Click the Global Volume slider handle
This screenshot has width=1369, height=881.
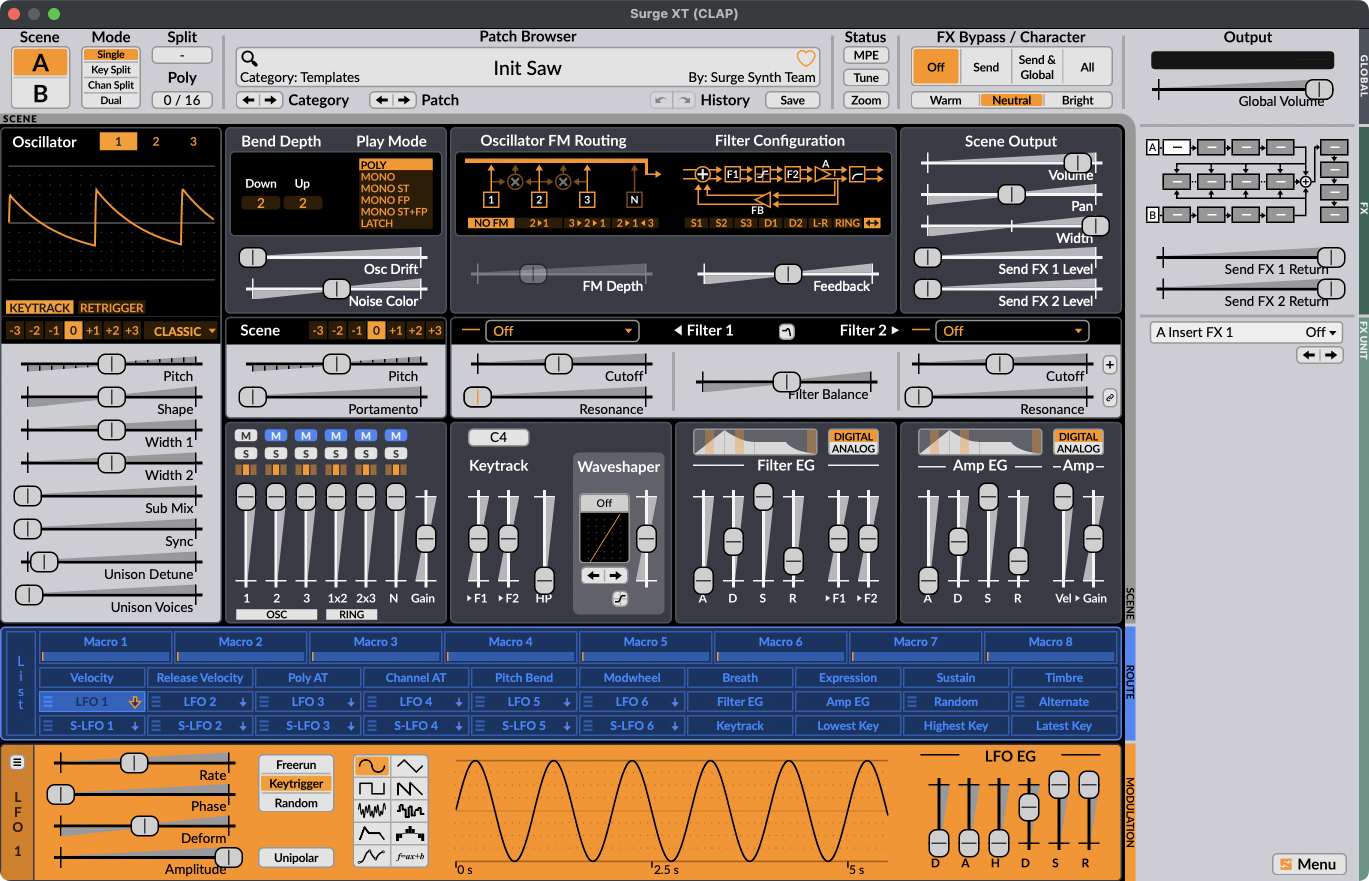(1319, 88)
